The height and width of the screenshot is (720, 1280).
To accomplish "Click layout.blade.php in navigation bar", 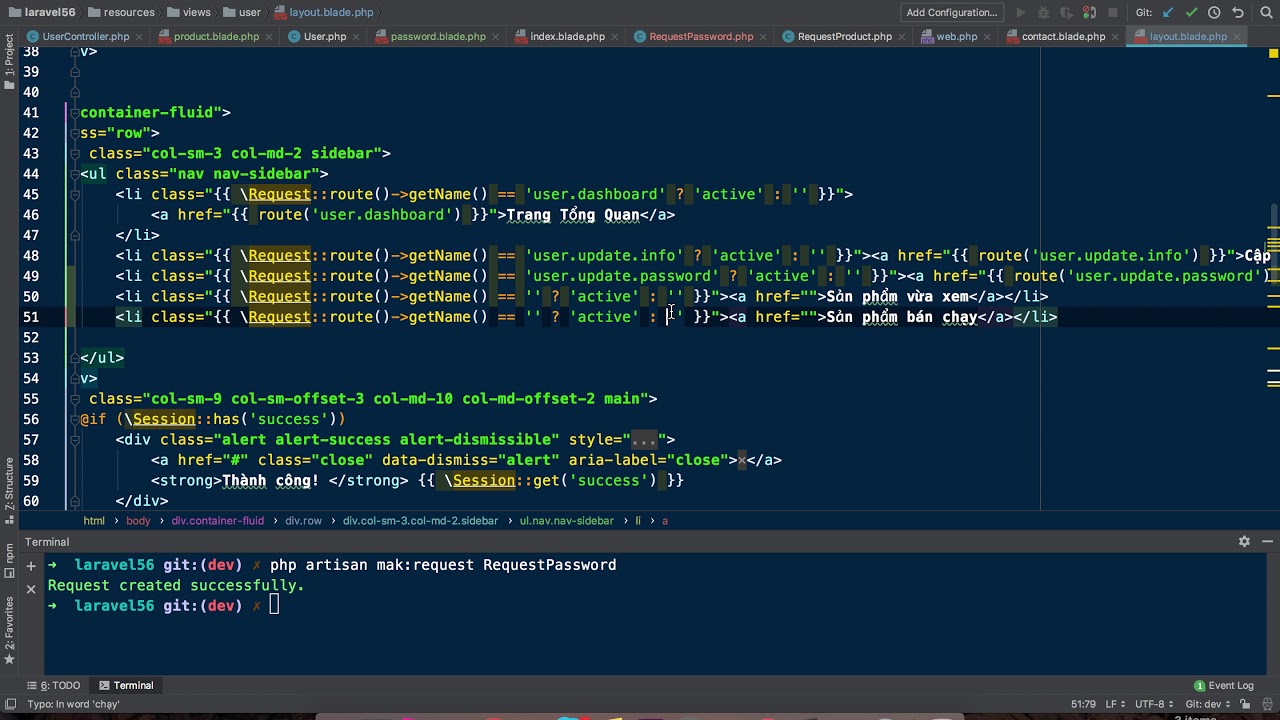I will point(323,13).
